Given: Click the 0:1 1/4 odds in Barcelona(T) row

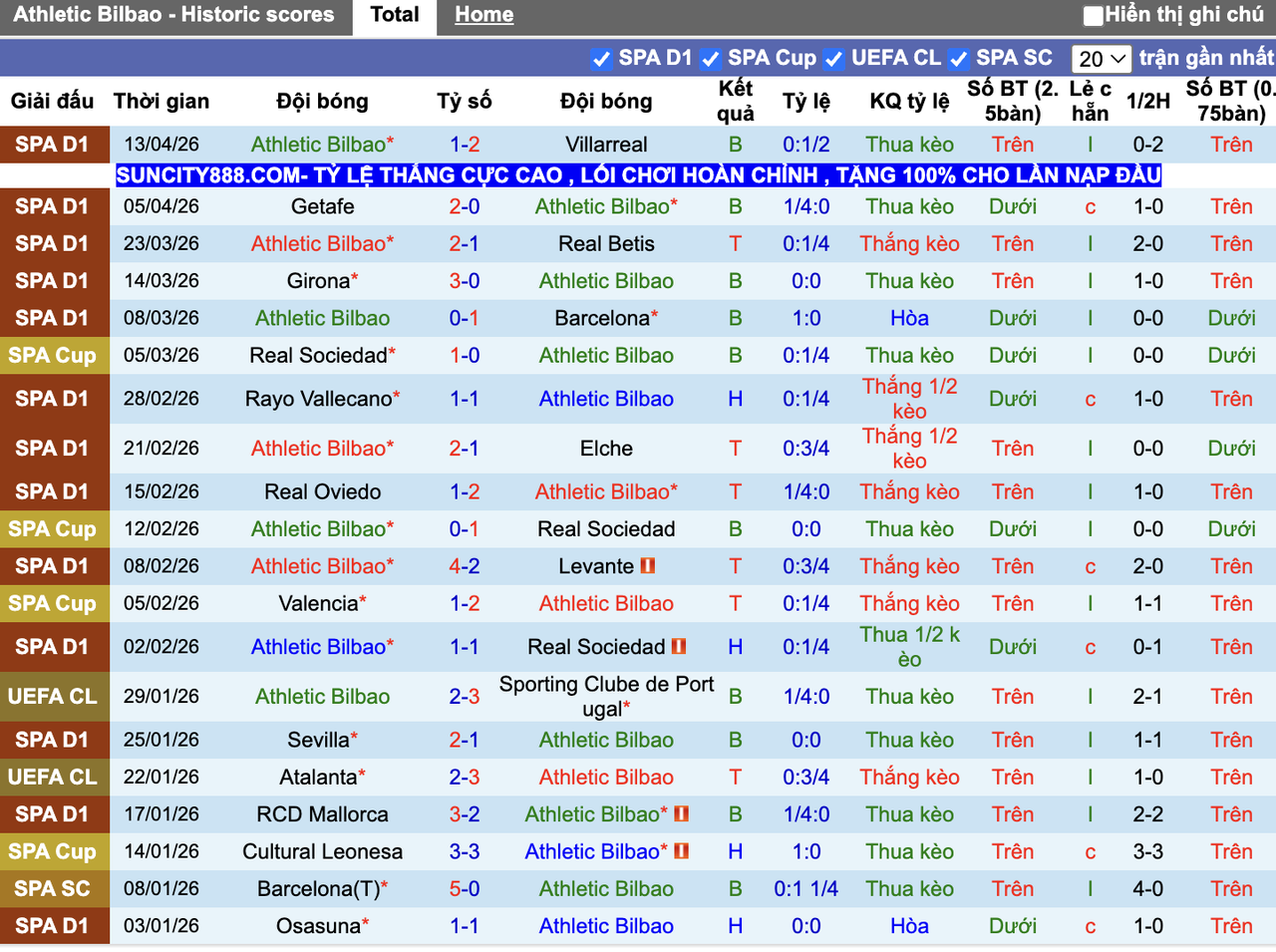Looking at the screenshot, I should coord(805,888).
